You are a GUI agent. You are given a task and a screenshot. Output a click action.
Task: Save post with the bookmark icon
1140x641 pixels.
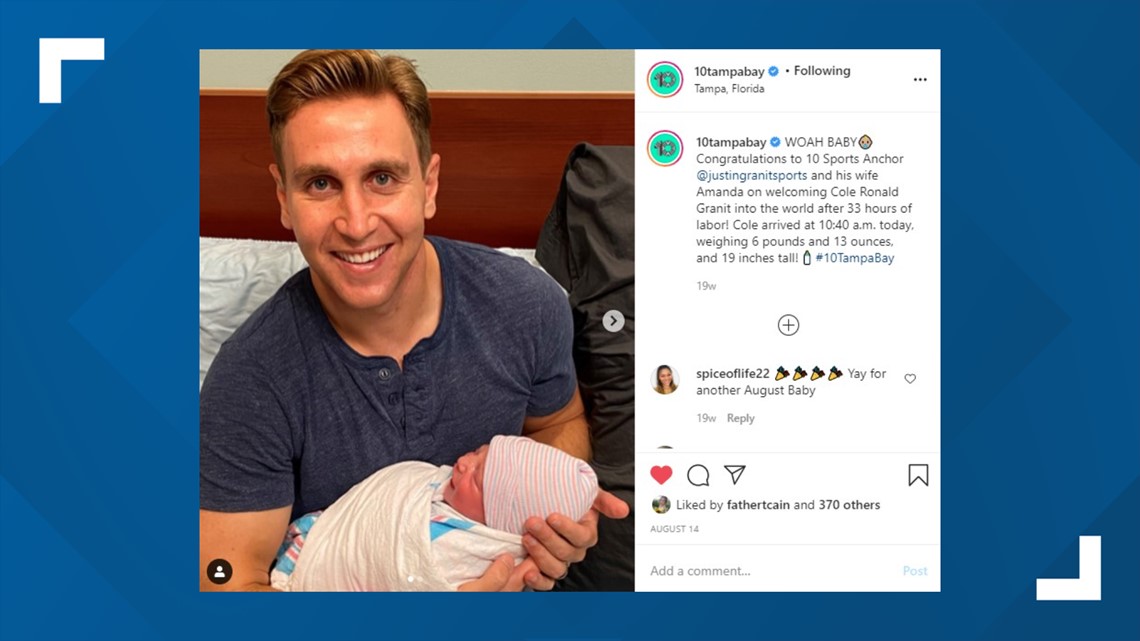pos(918,475)
